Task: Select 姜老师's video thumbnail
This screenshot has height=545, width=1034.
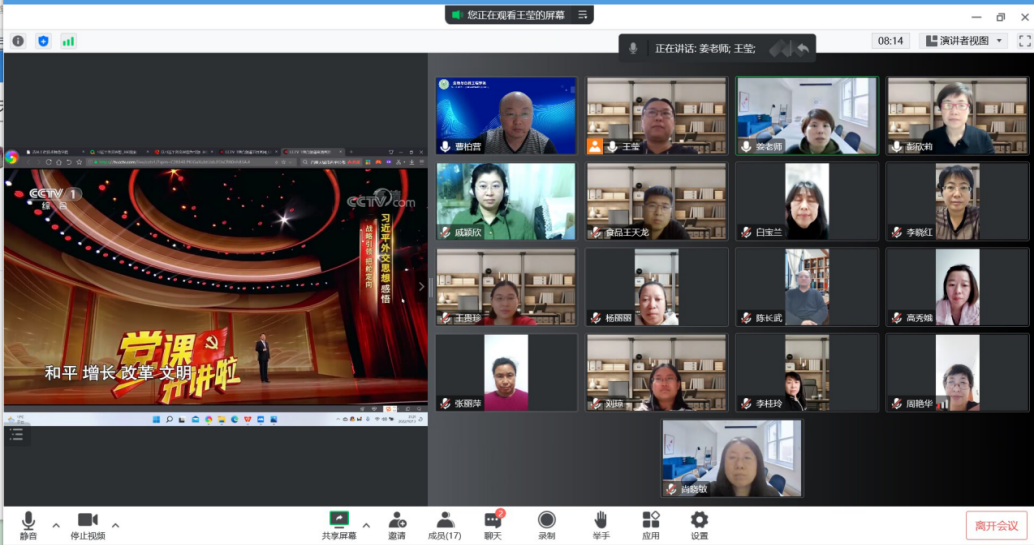Action: click(806, 116)
